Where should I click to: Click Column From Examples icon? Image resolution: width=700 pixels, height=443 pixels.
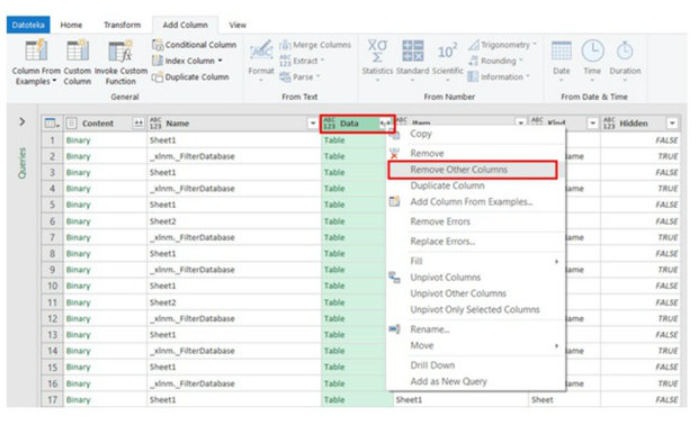[36, 50]
